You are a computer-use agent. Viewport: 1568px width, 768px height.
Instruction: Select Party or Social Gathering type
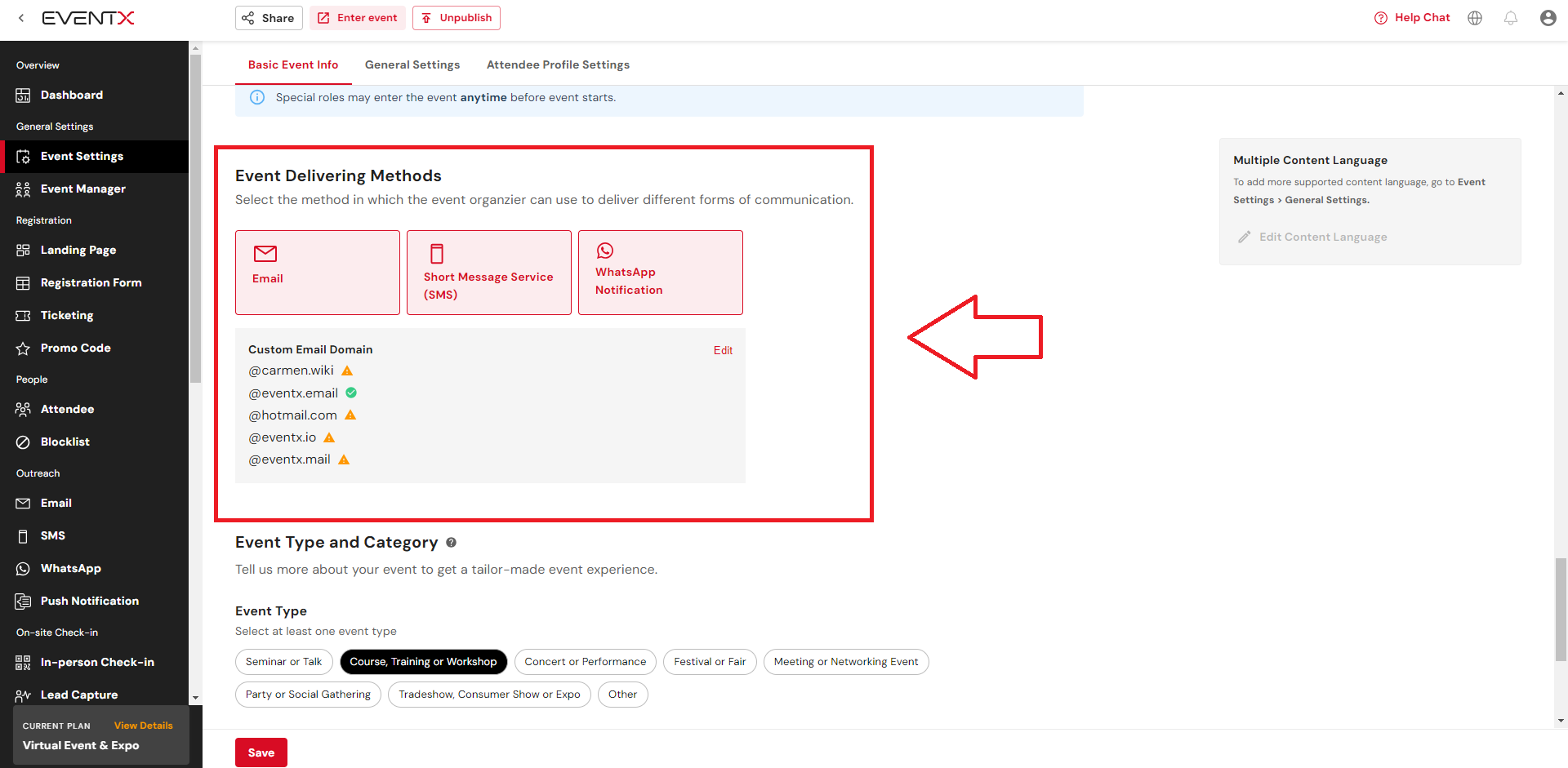(x=308, y=695)
